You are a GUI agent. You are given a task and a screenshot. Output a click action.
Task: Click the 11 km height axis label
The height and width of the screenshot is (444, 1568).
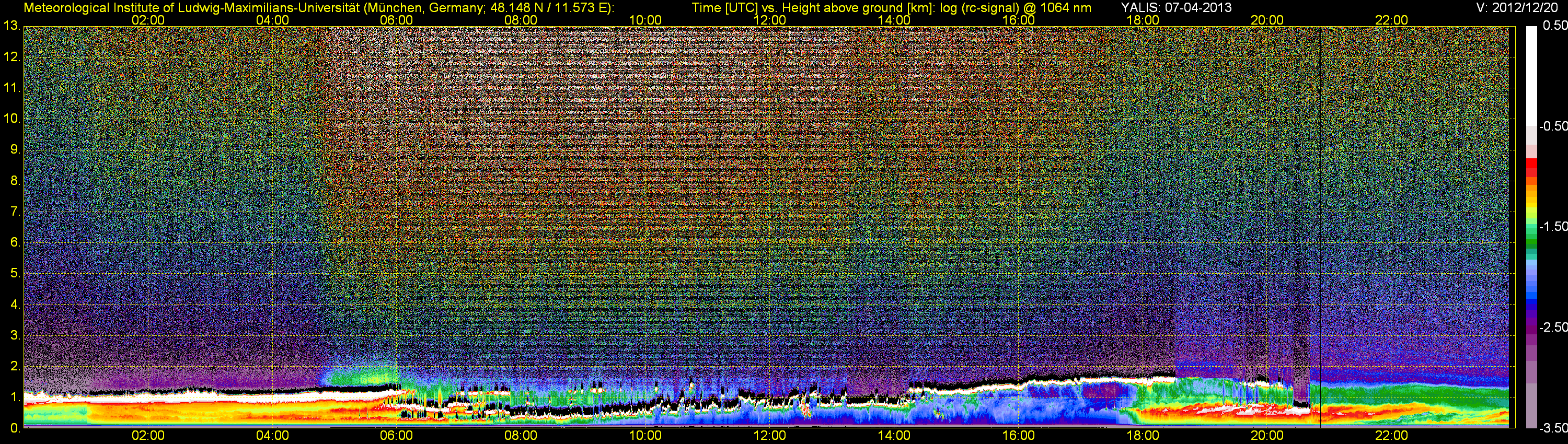pyautogui.click(x=11, y=88)
